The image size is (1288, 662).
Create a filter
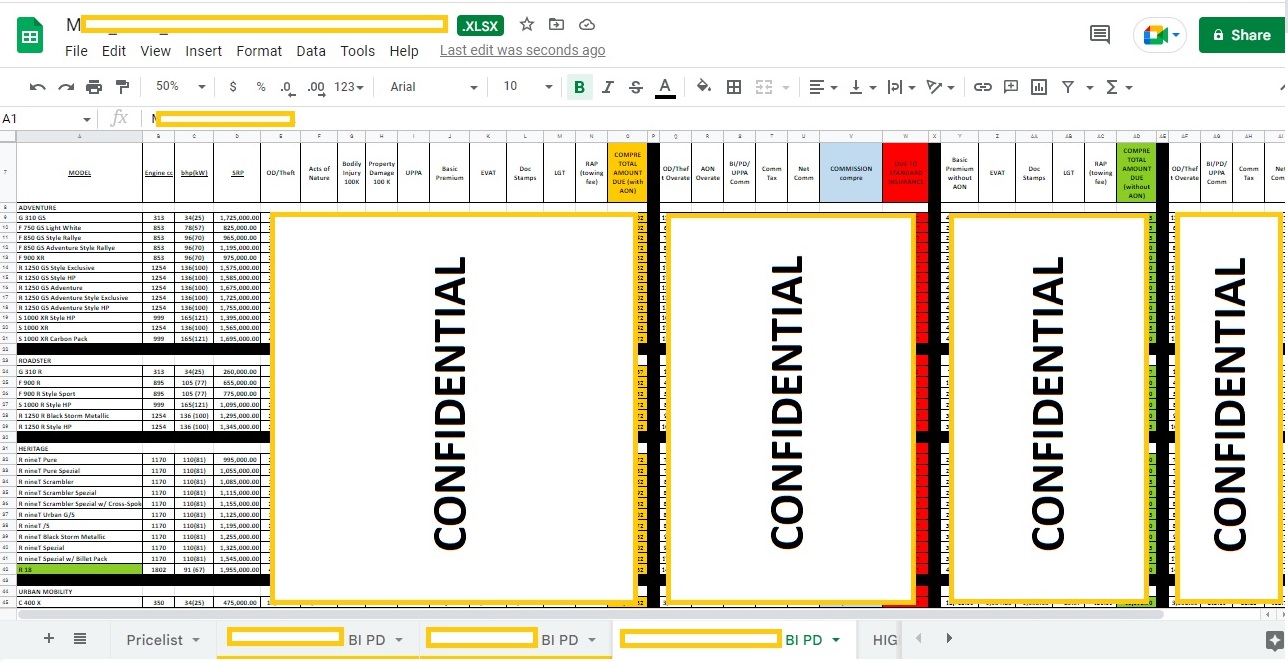pyautogui.click(x=1067, y=87)
